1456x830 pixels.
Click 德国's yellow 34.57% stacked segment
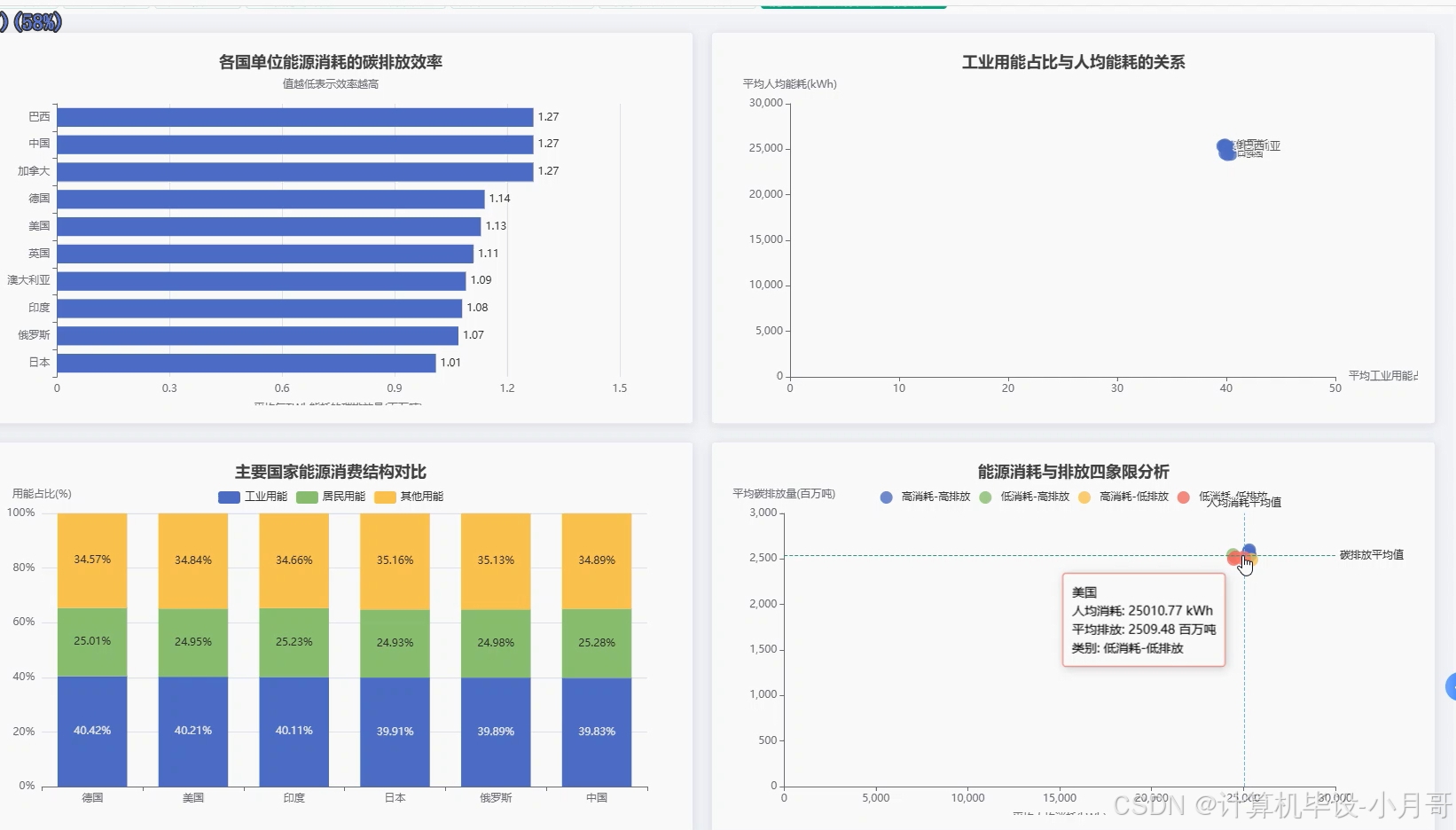[x=92, y=560]
